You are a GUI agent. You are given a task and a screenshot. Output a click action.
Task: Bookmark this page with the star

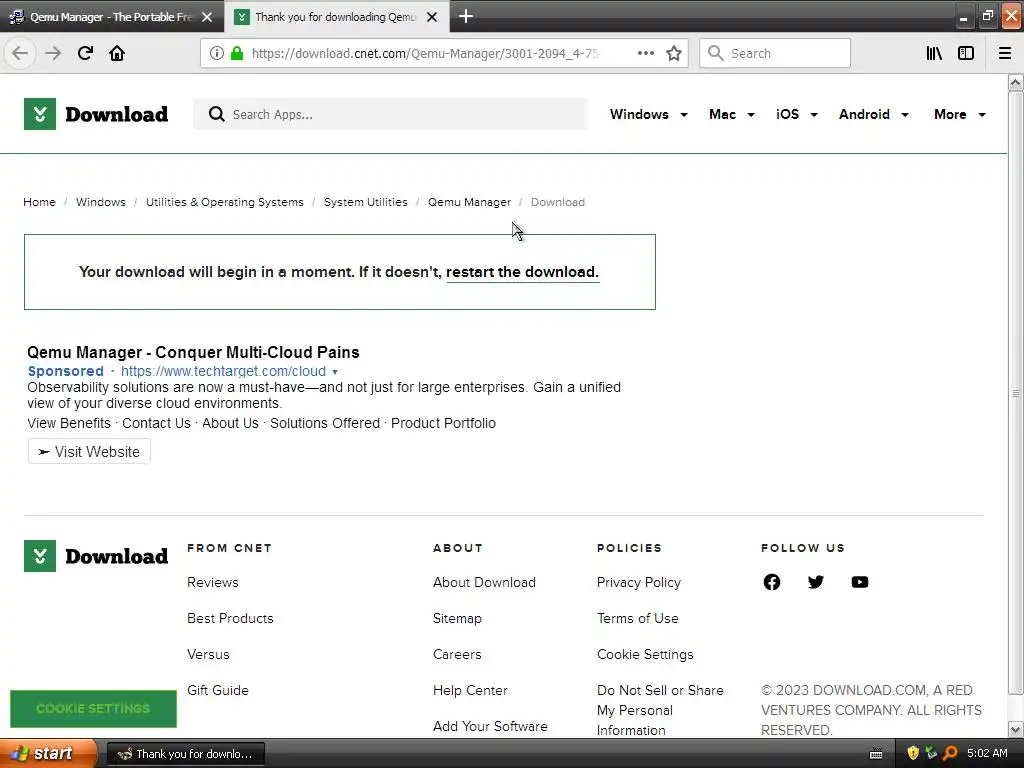674,53
